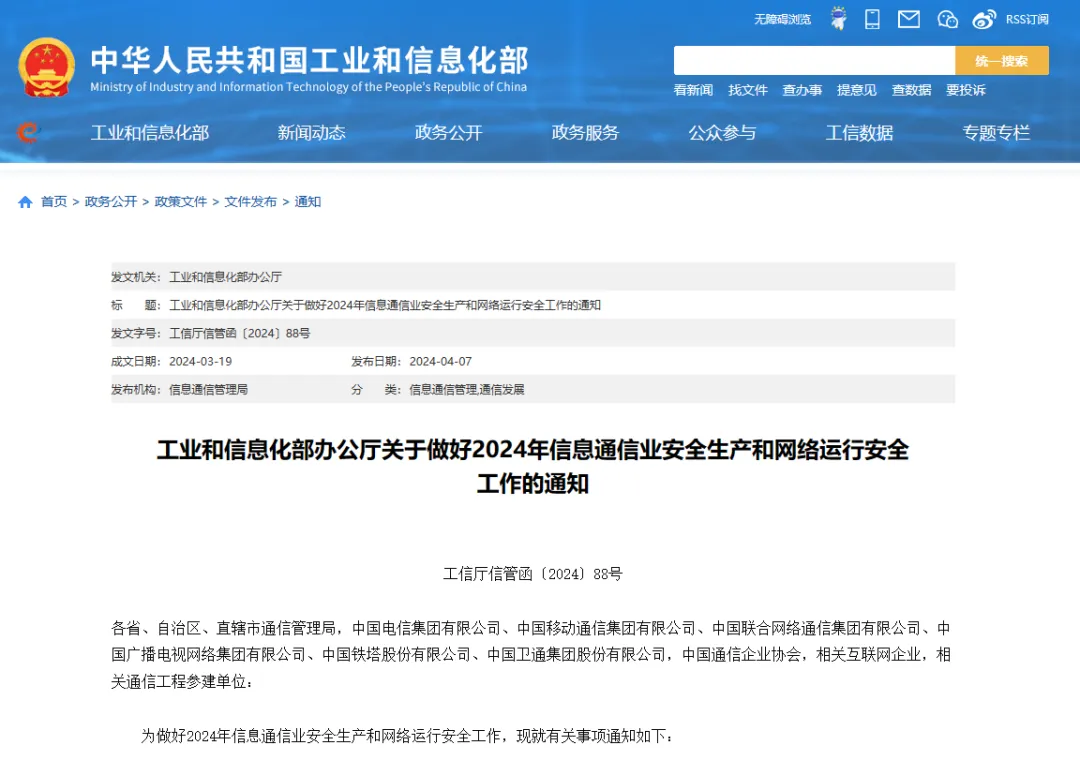The width and height of the screenshot is (1080, 775).
Task: Select the 专题专栏 navigation tab
Action: [996, 133]
